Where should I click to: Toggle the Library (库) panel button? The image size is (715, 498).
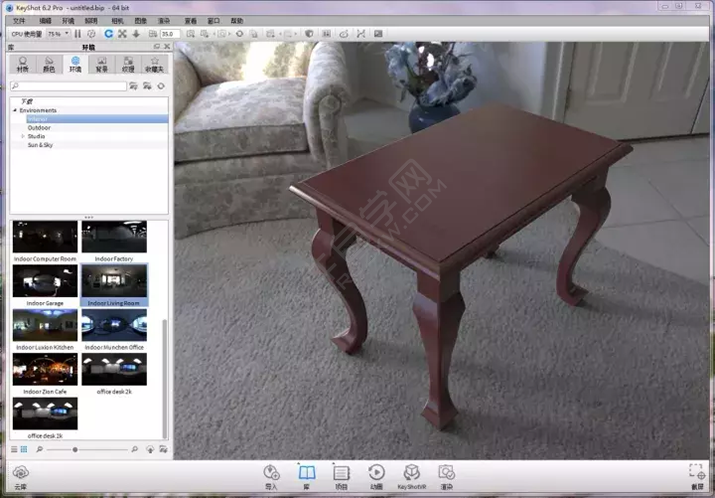tap(307, 473)
